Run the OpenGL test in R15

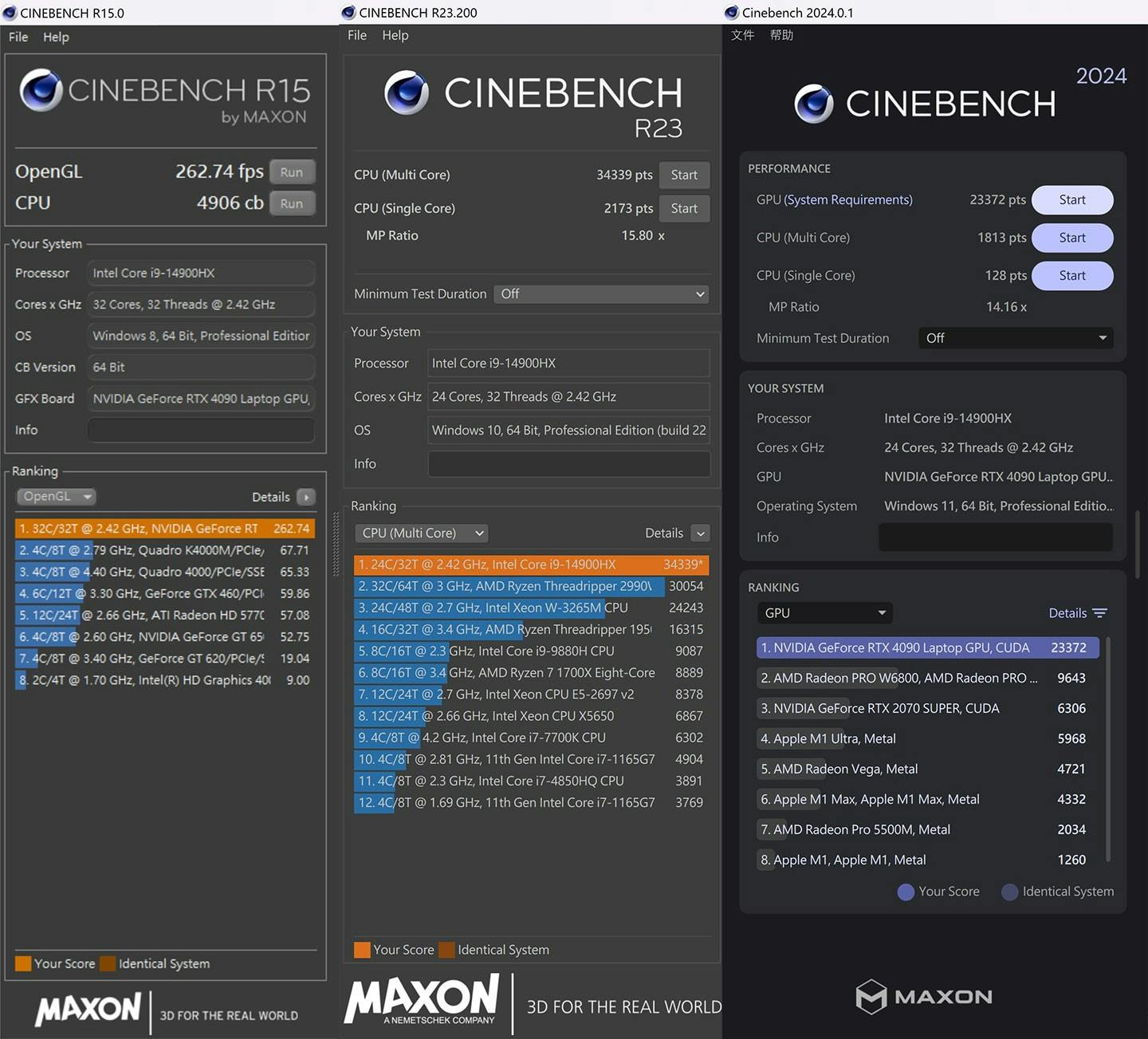pyautogui.click(x=292, y=172)
